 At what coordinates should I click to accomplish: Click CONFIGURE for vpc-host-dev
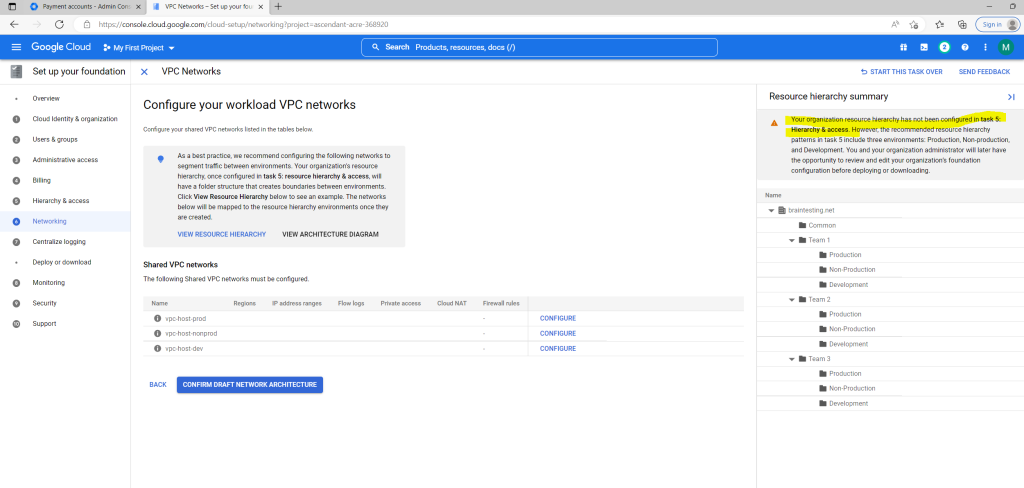click(x=558, y=349)
